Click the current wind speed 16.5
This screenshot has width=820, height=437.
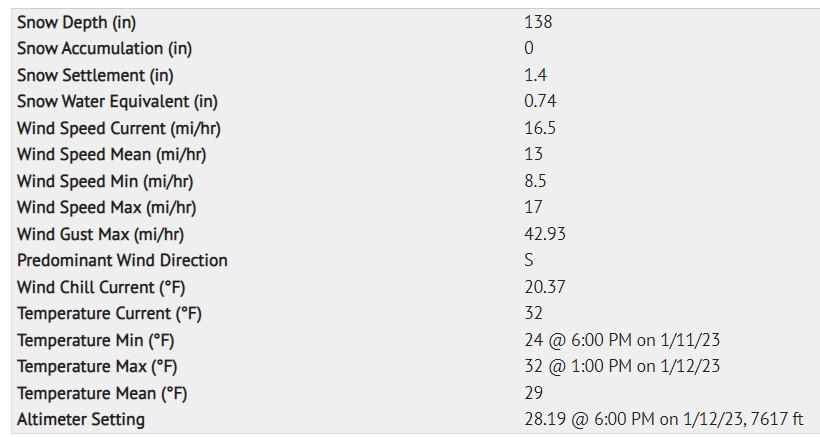pos(540,128)
